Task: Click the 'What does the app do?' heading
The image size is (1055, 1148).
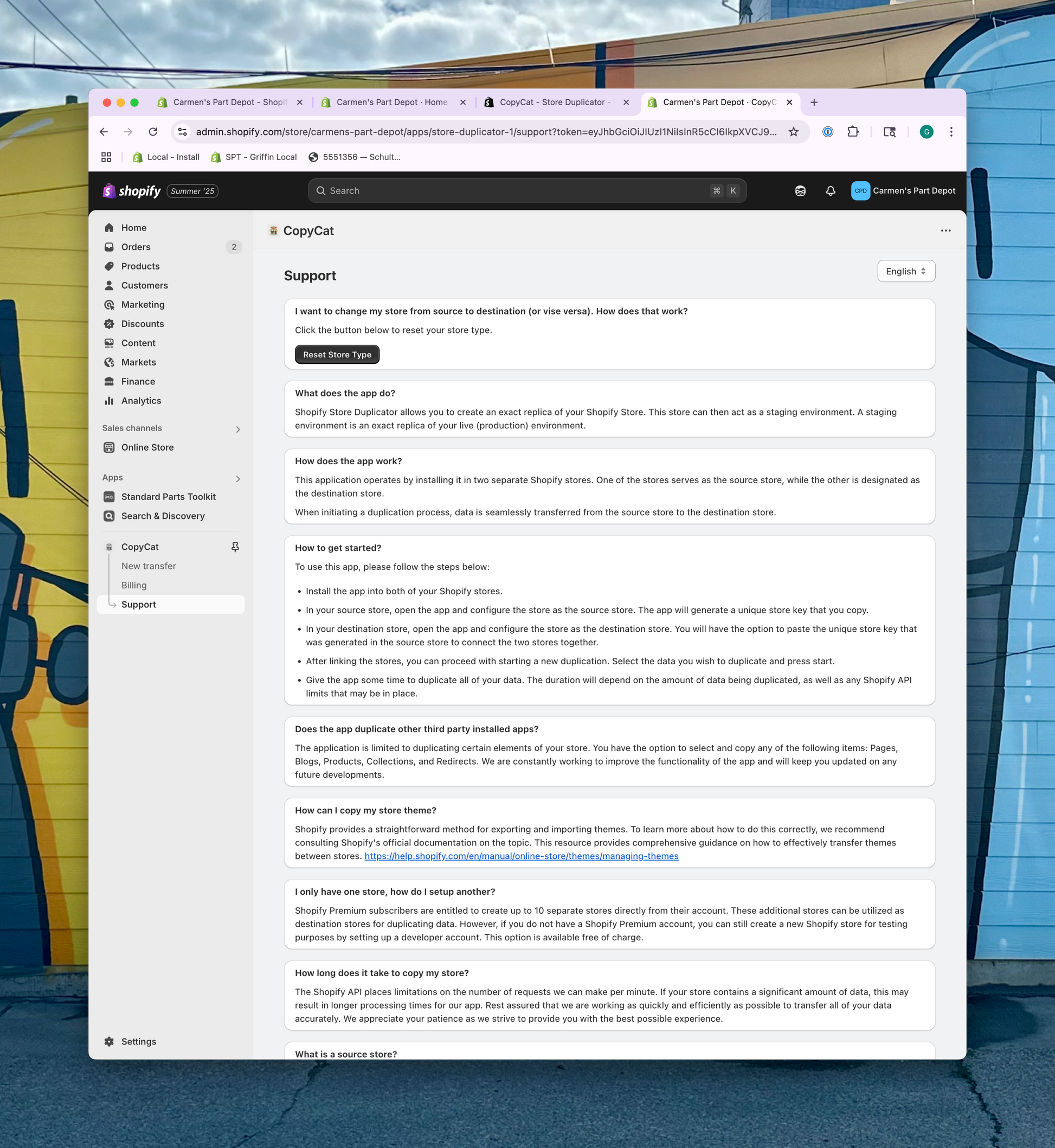Action: 345,394
